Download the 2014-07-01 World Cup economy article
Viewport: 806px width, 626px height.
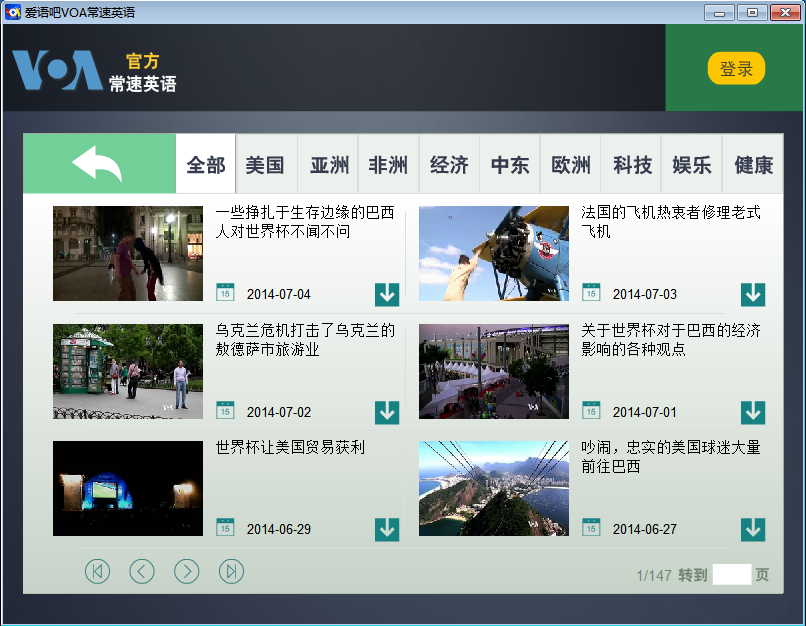753,412
